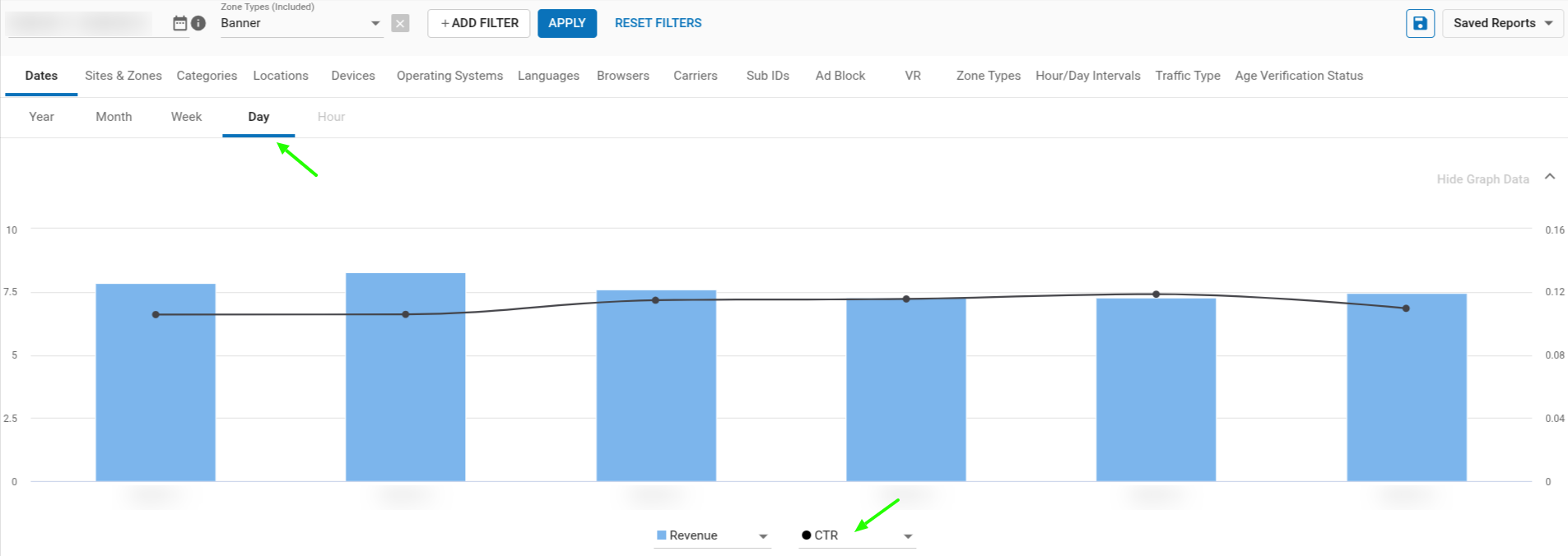Viewport: 1568px width, 556px height.
Task: Click the save report disk icon
Action: 1420,23
